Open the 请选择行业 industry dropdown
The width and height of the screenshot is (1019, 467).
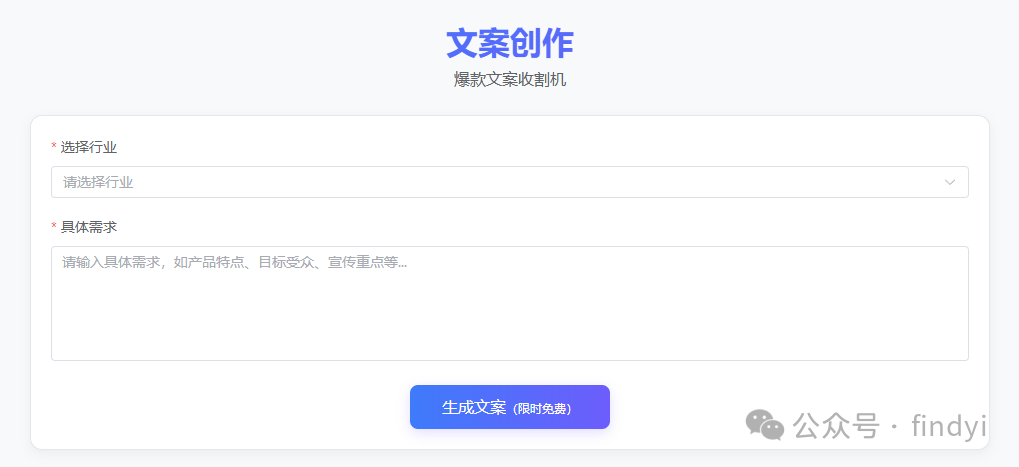coord(510,182)
